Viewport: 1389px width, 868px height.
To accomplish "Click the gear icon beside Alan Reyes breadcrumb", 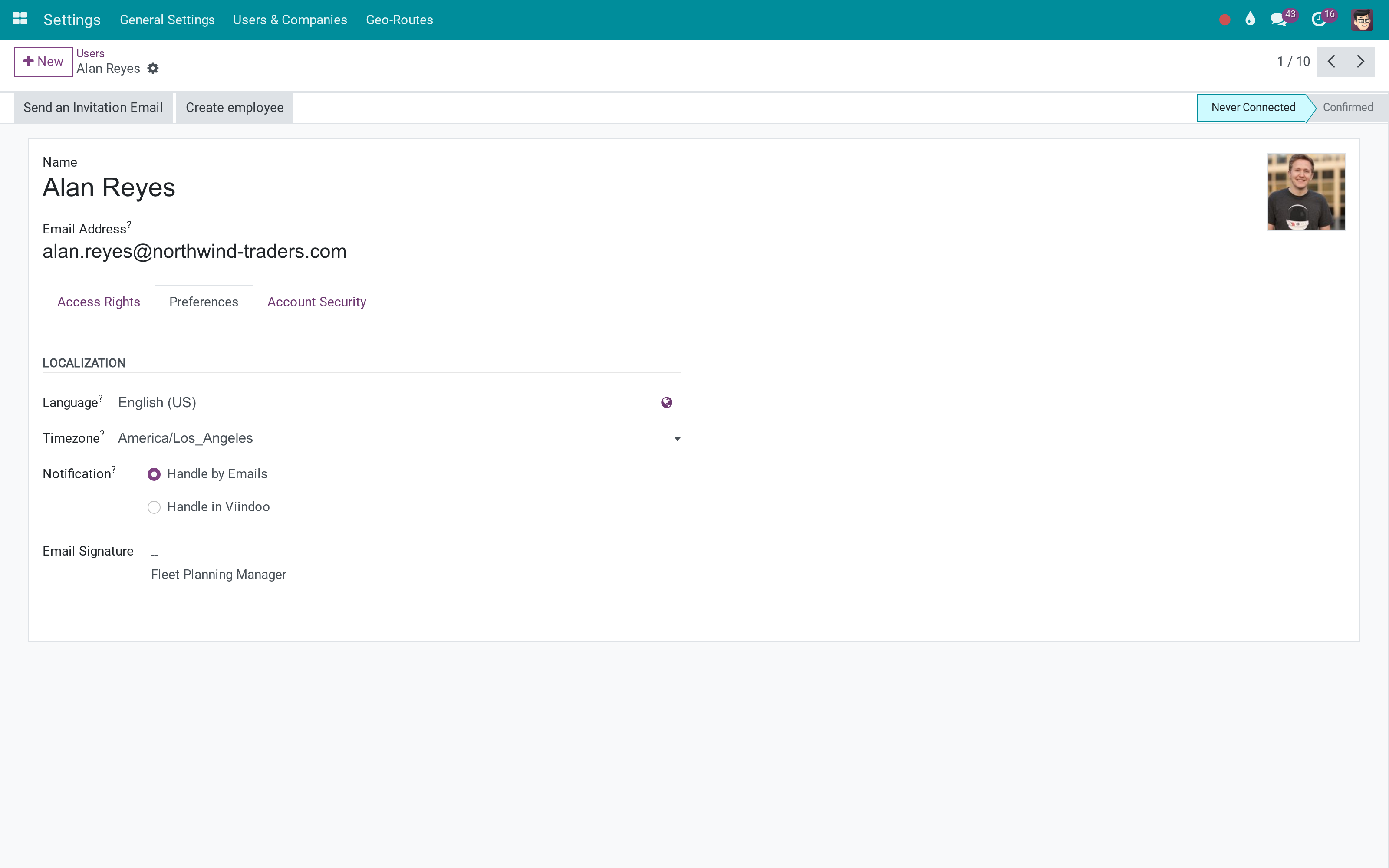I will click(x=153, y=68).
